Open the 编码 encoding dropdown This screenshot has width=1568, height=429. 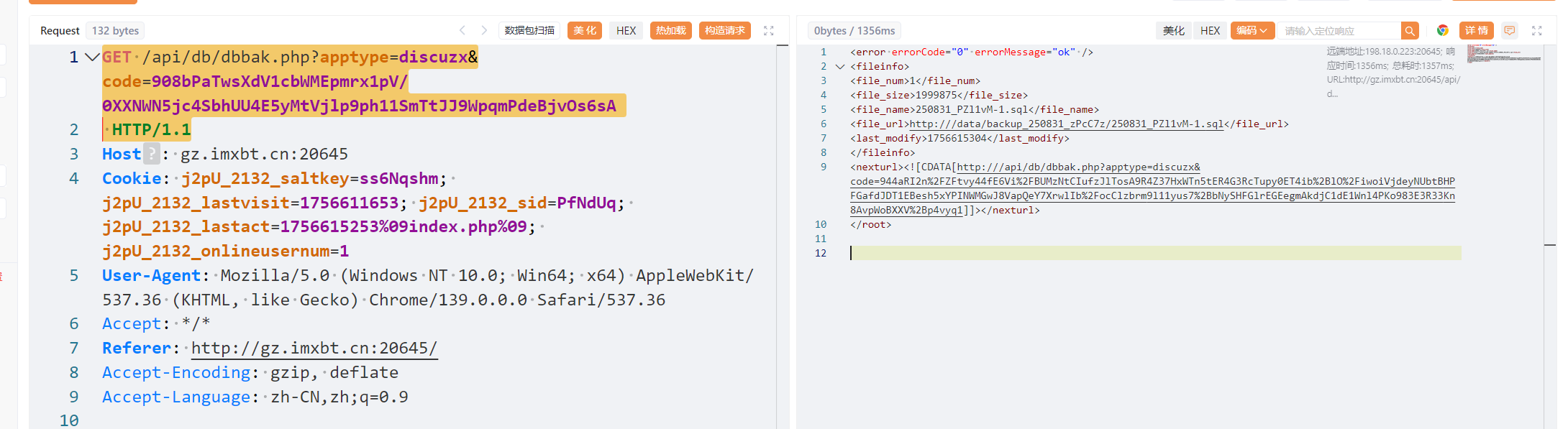[1252, 30]
